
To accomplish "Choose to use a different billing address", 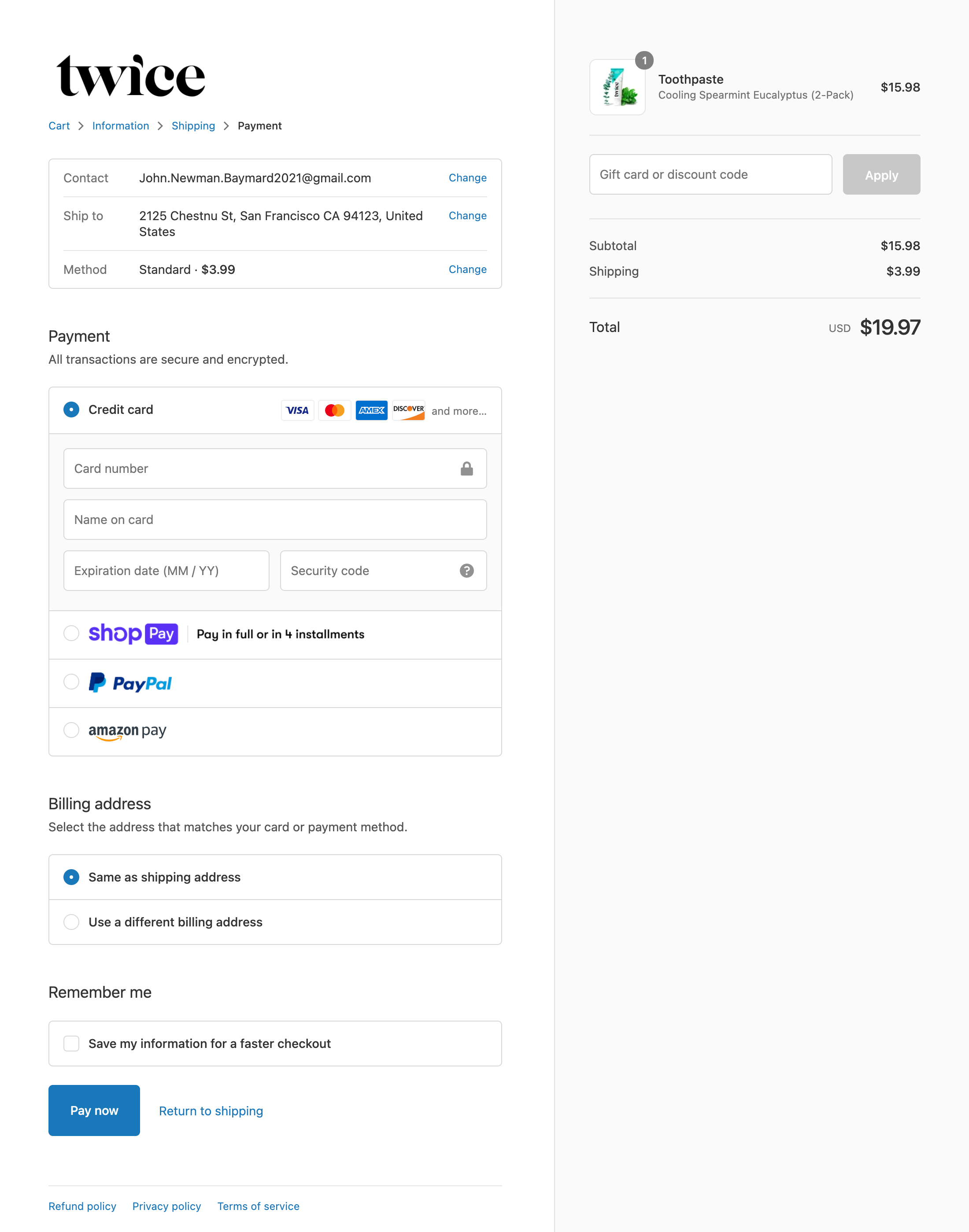I will [71, 922].
